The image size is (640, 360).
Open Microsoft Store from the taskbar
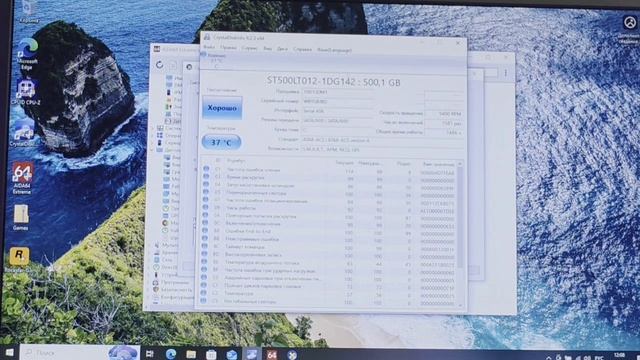coord(211,354)
